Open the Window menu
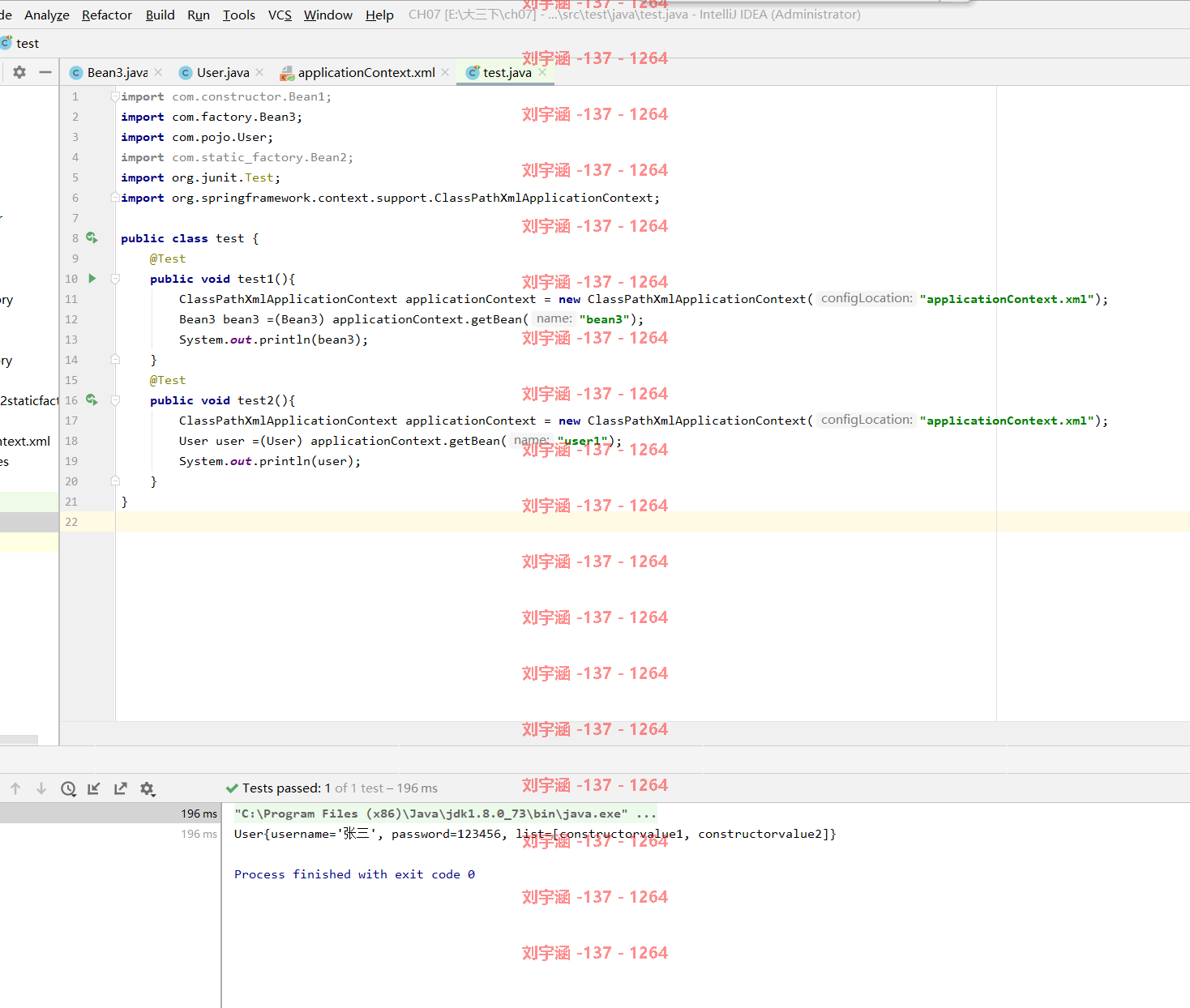Viewport: 1190px width, 1008px height. (327, 15)
